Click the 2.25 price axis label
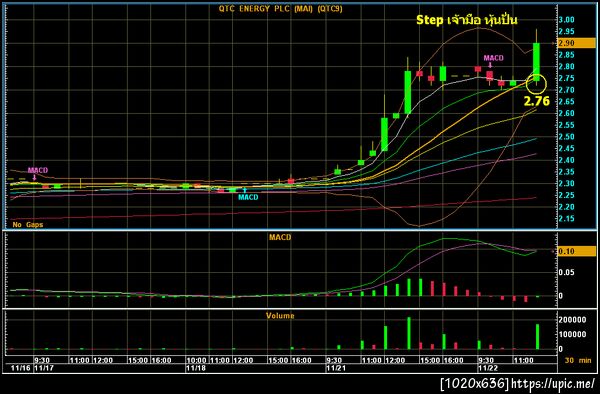This screenshot has height=394, width=600. pos(566,195)
